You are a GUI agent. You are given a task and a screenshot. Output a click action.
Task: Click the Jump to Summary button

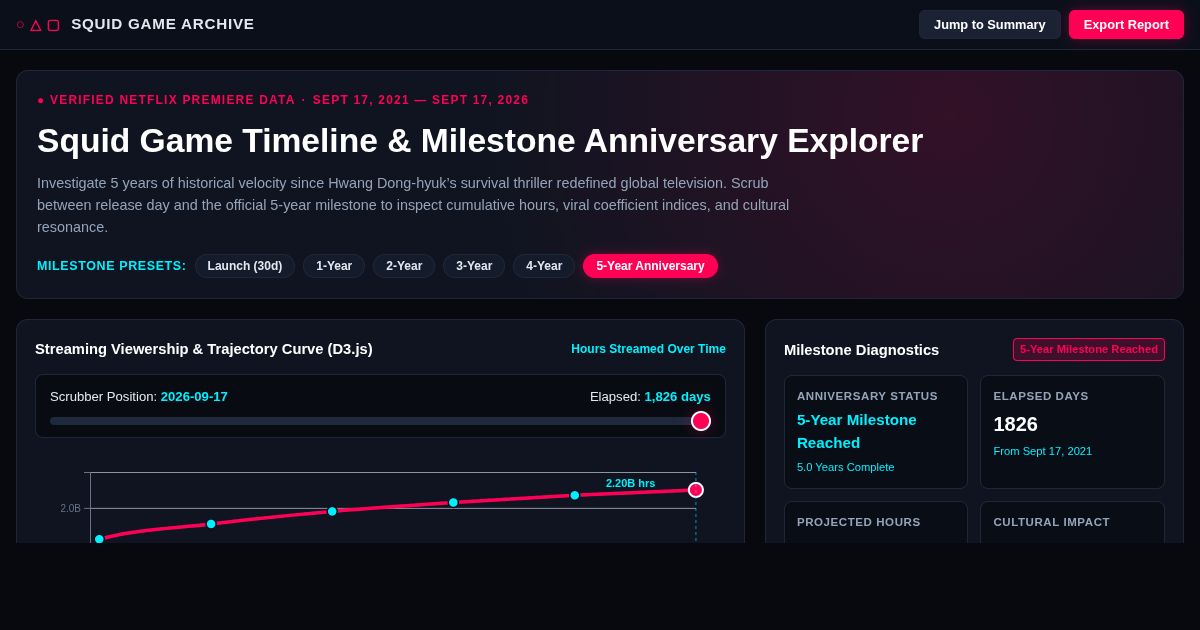click(x=990, y=24)
